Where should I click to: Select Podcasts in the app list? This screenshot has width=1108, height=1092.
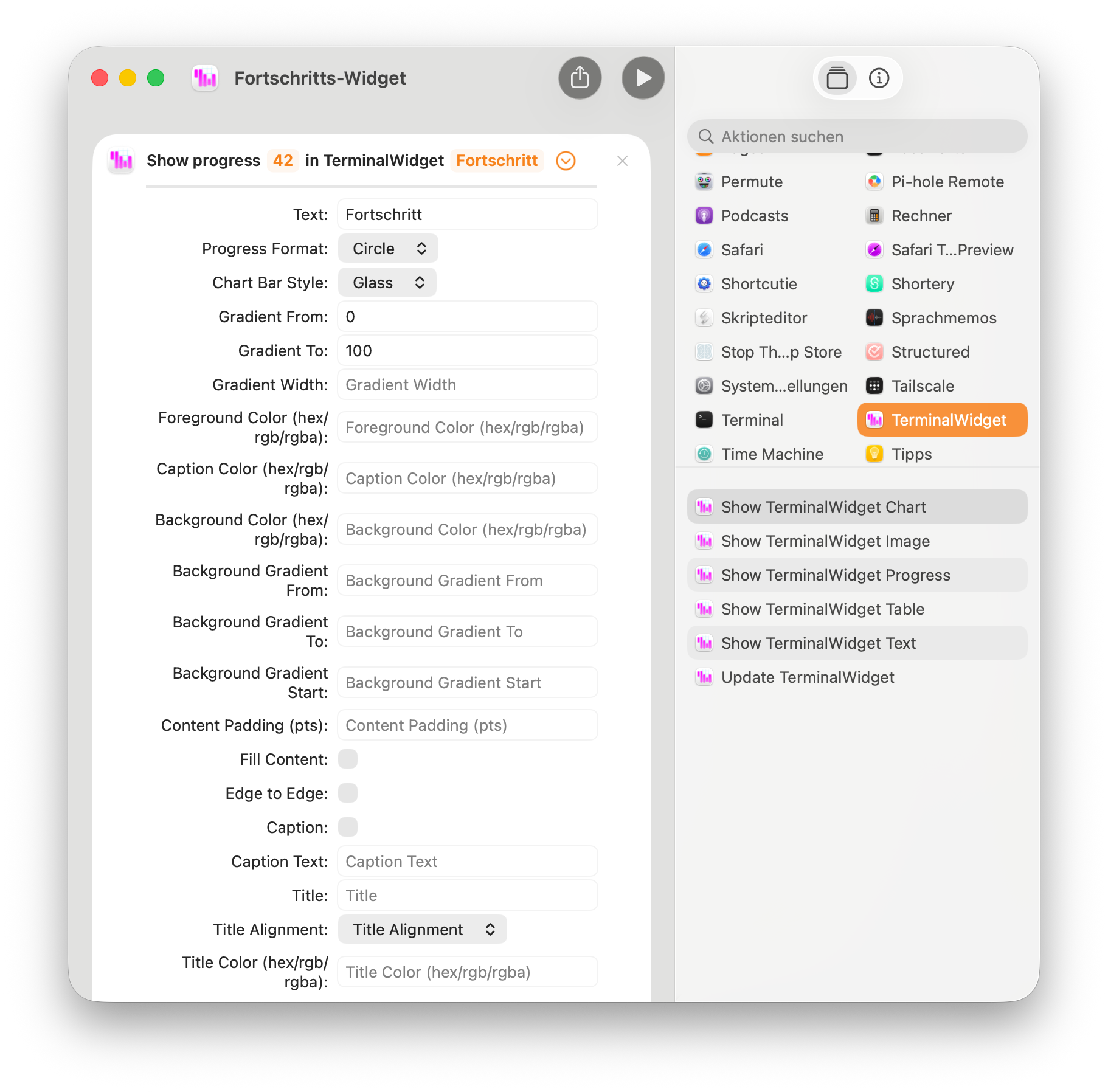(772, 216)
